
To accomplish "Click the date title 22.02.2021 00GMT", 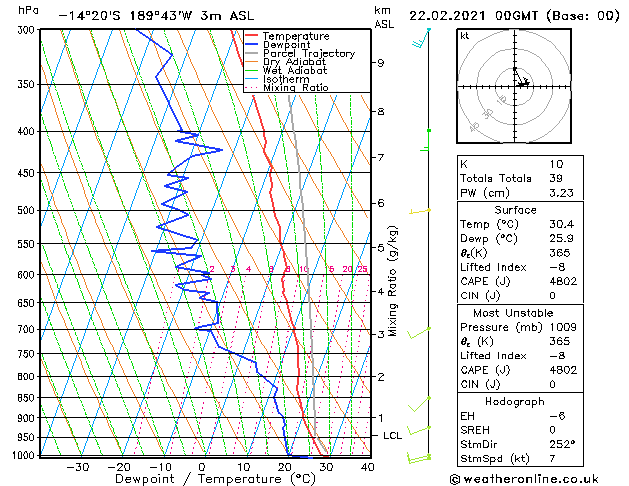I will click(x=473, y=16).
